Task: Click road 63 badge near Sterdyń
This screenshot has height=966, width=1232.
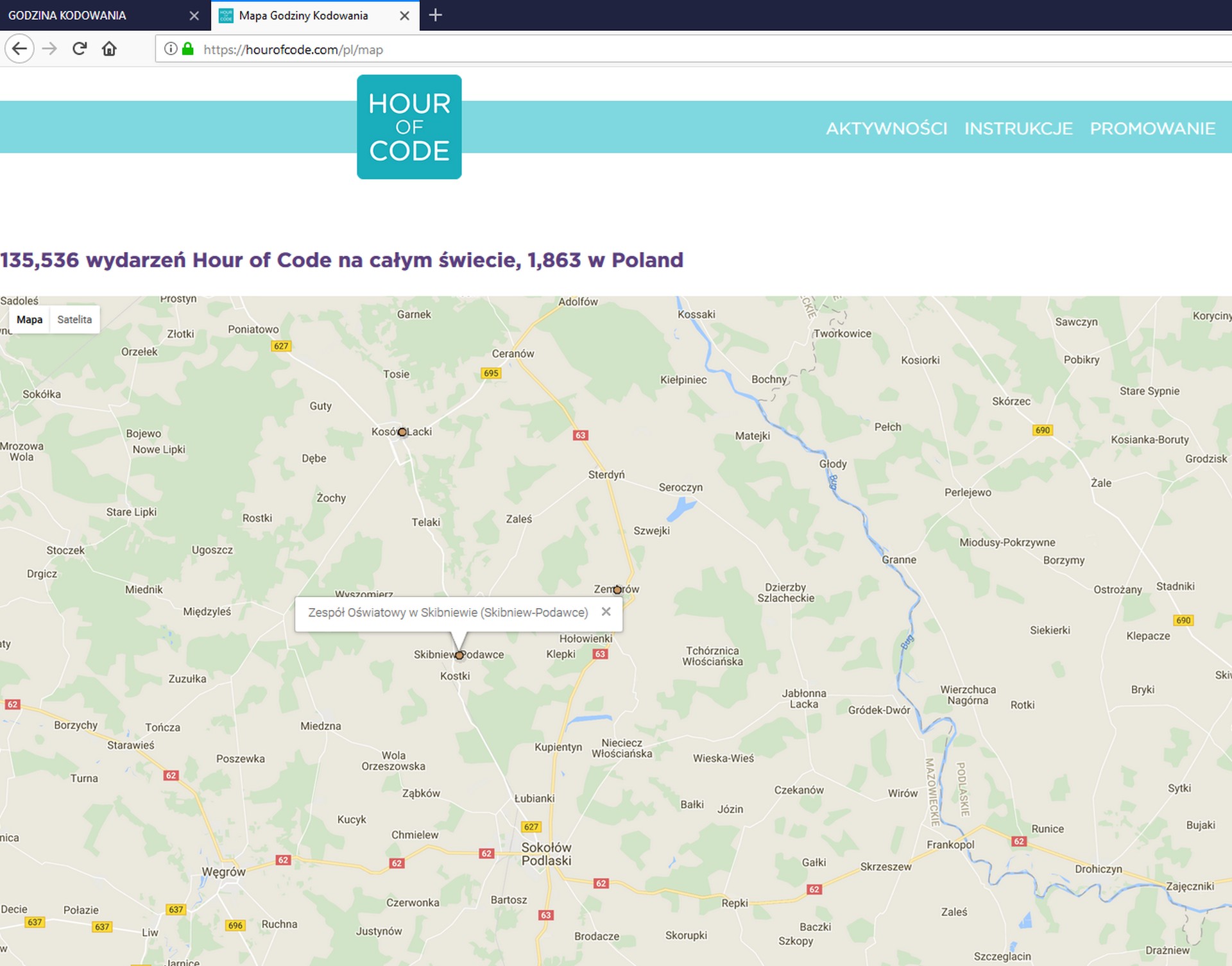Action: point(580,435)
